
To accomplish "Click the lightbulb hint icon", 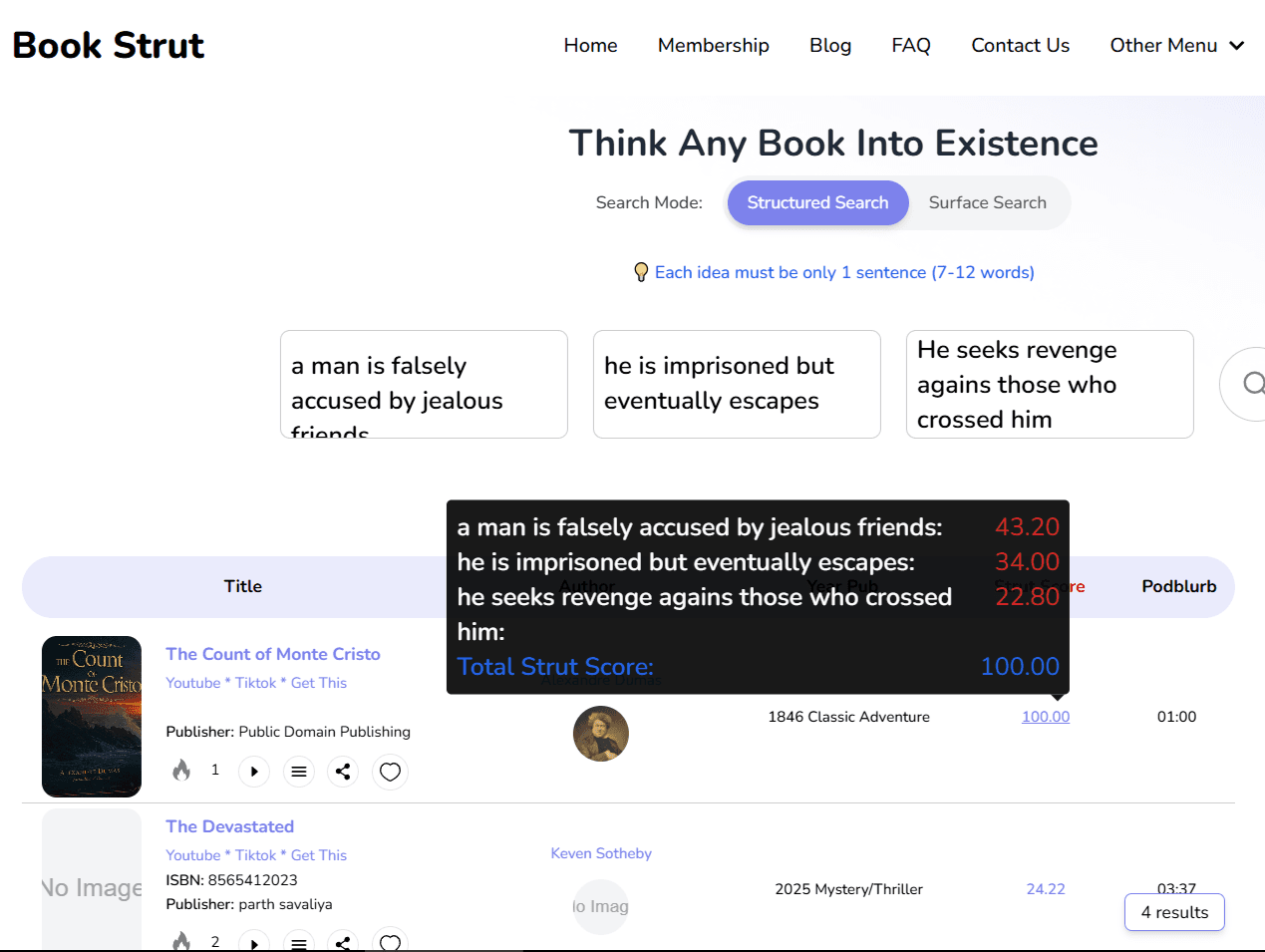I will coord(641,272).
